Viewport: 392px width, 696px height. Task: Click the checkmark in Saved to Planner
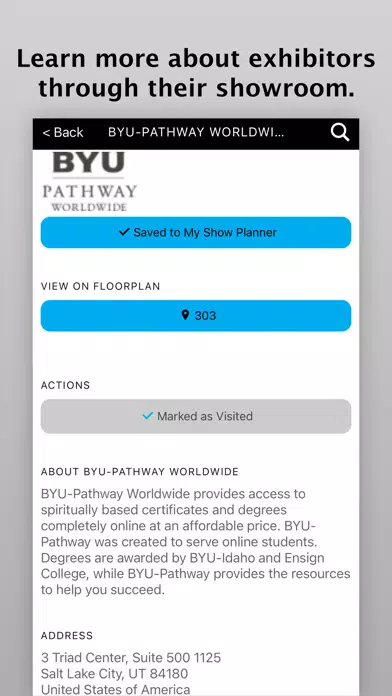(x=124, y=232)
